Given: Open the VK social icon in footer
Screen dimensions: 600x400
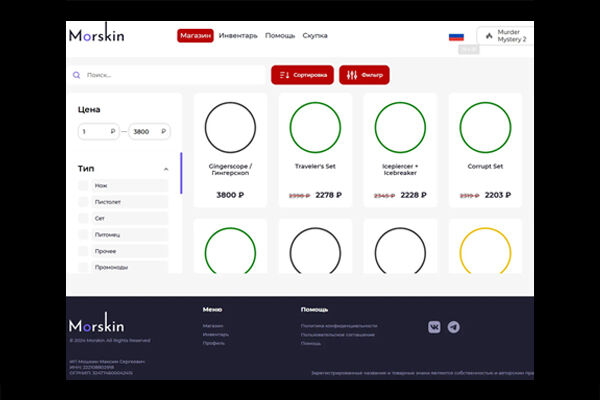Looking at the screenshot, I should pyautogui.click(x=434, y=327).
